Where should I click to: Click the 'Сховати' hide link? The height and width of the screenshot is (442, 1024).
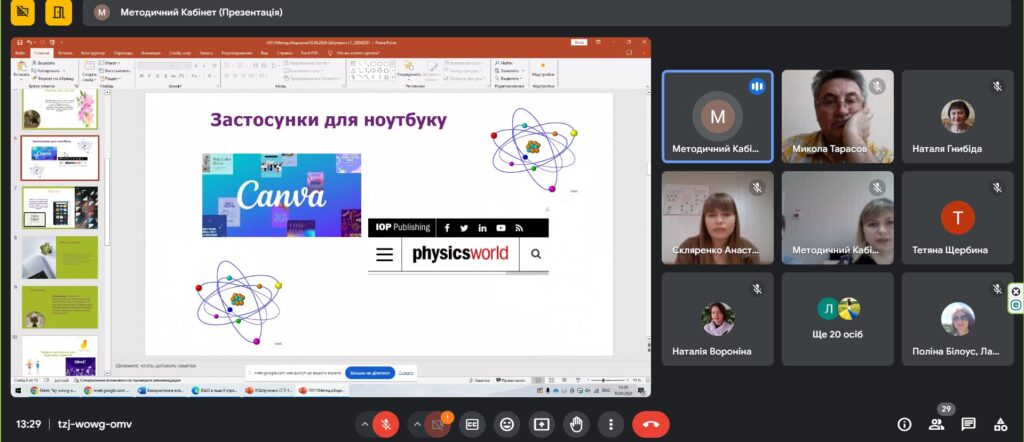(x=406, y=373)
